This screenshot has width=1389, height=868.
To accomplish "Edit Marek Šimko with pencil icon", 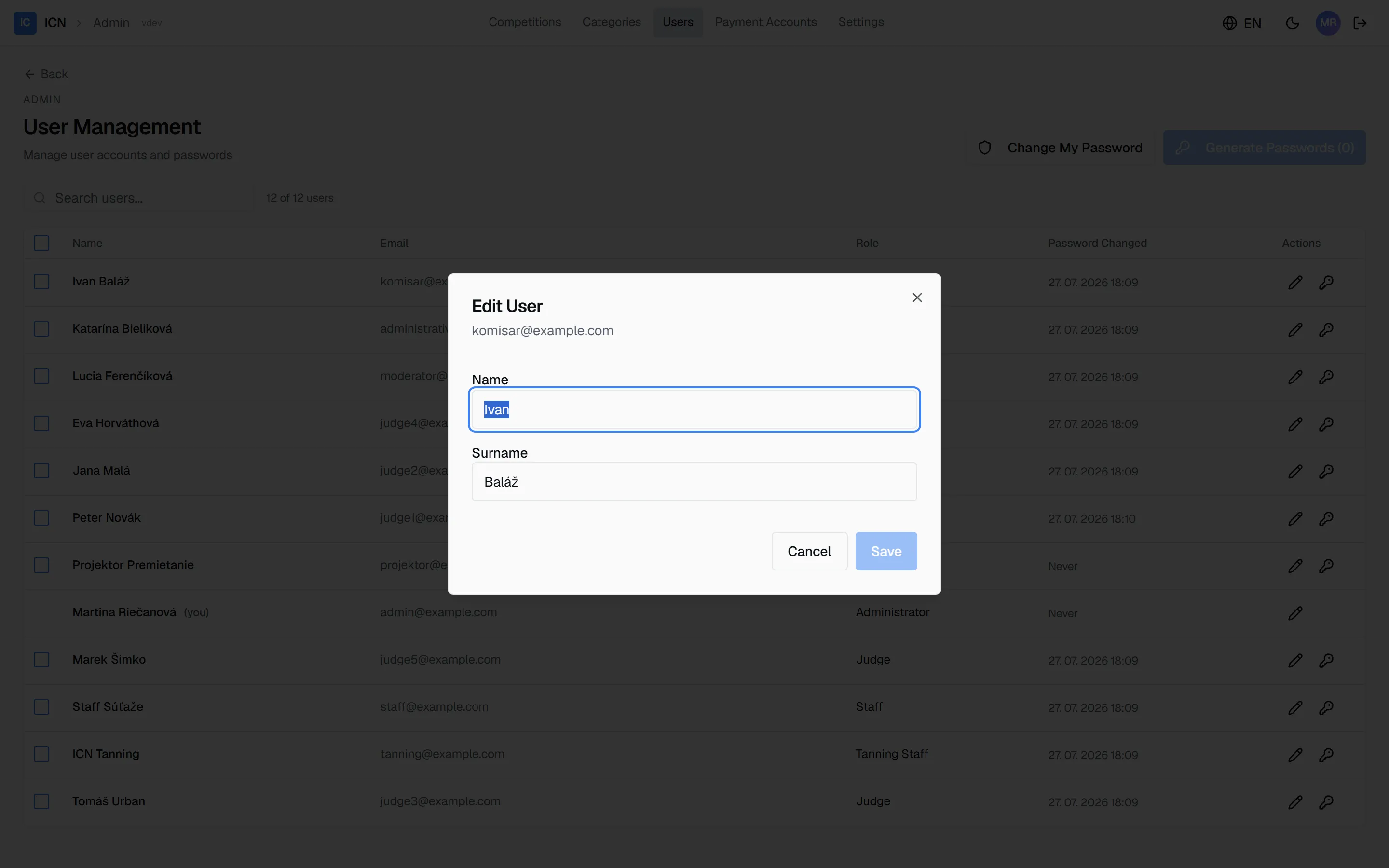I will 1295,660.
